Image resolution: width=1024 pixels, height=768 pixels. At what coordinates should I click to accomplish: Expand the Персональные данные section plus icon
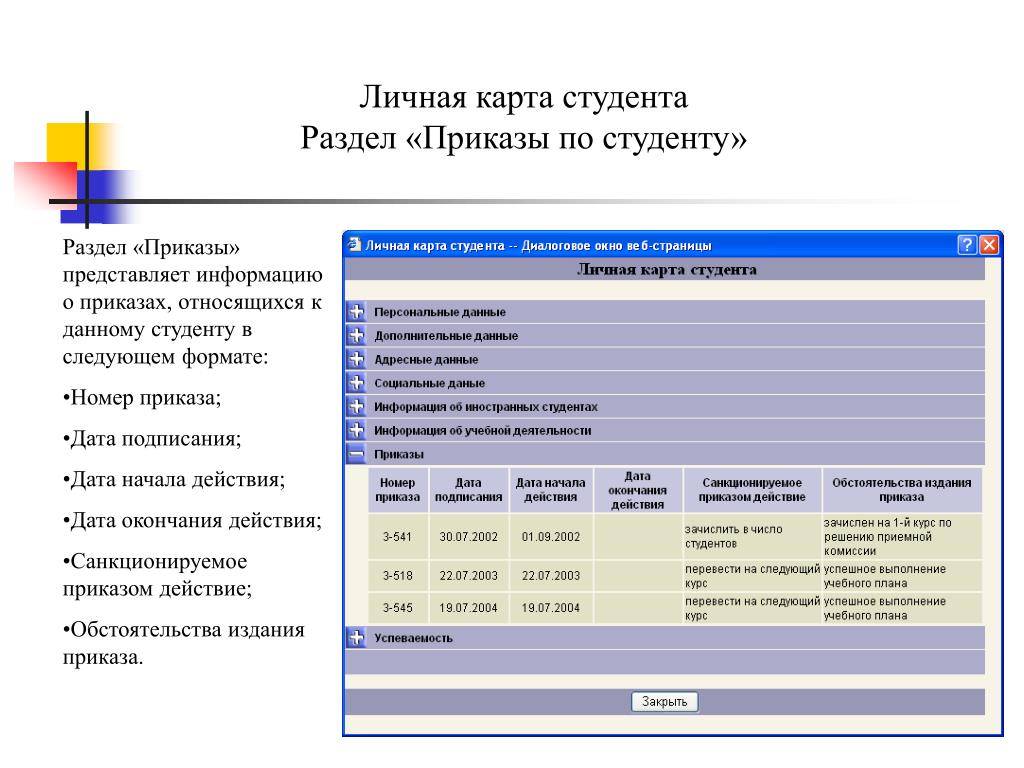[x=356, y=312]
